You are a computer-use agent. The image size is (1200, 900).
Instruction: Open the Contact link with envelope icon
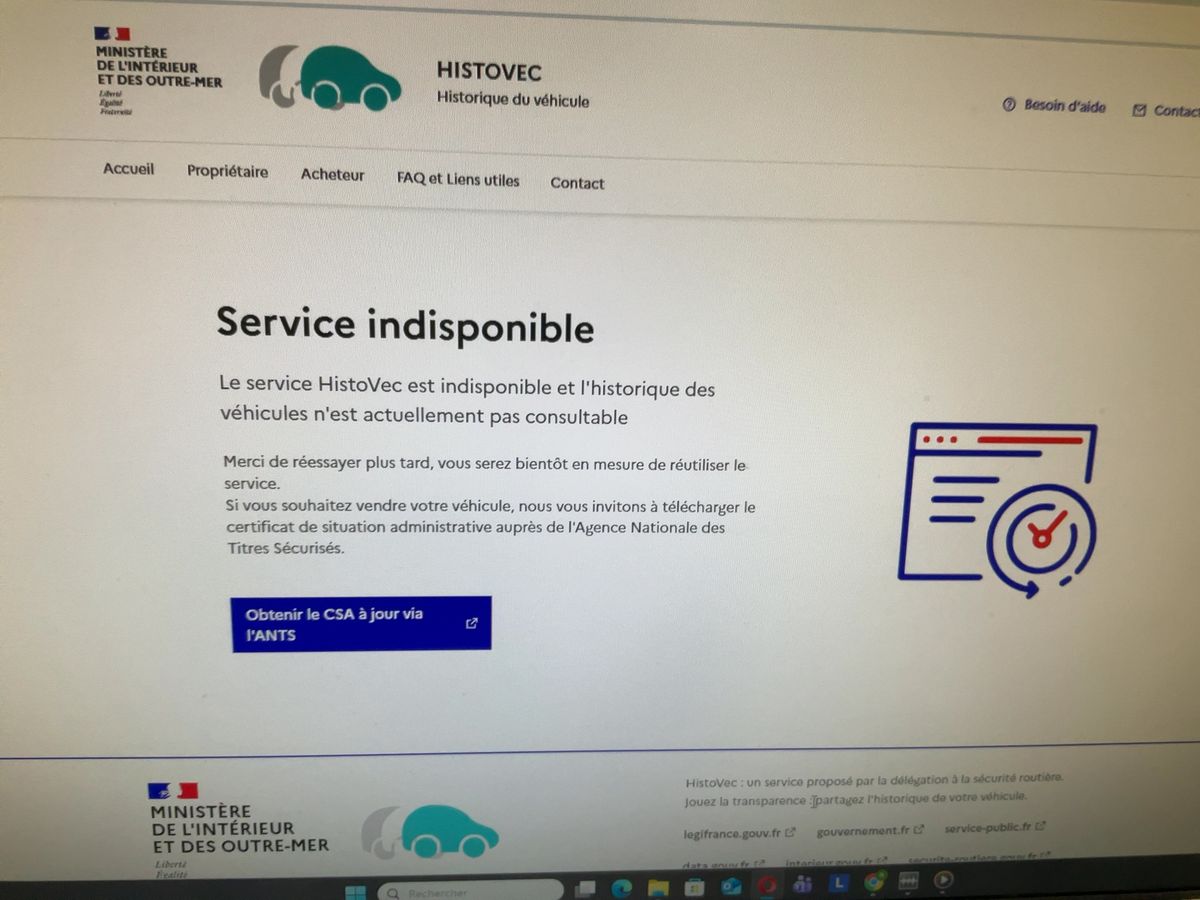(x=1166, y=110)
